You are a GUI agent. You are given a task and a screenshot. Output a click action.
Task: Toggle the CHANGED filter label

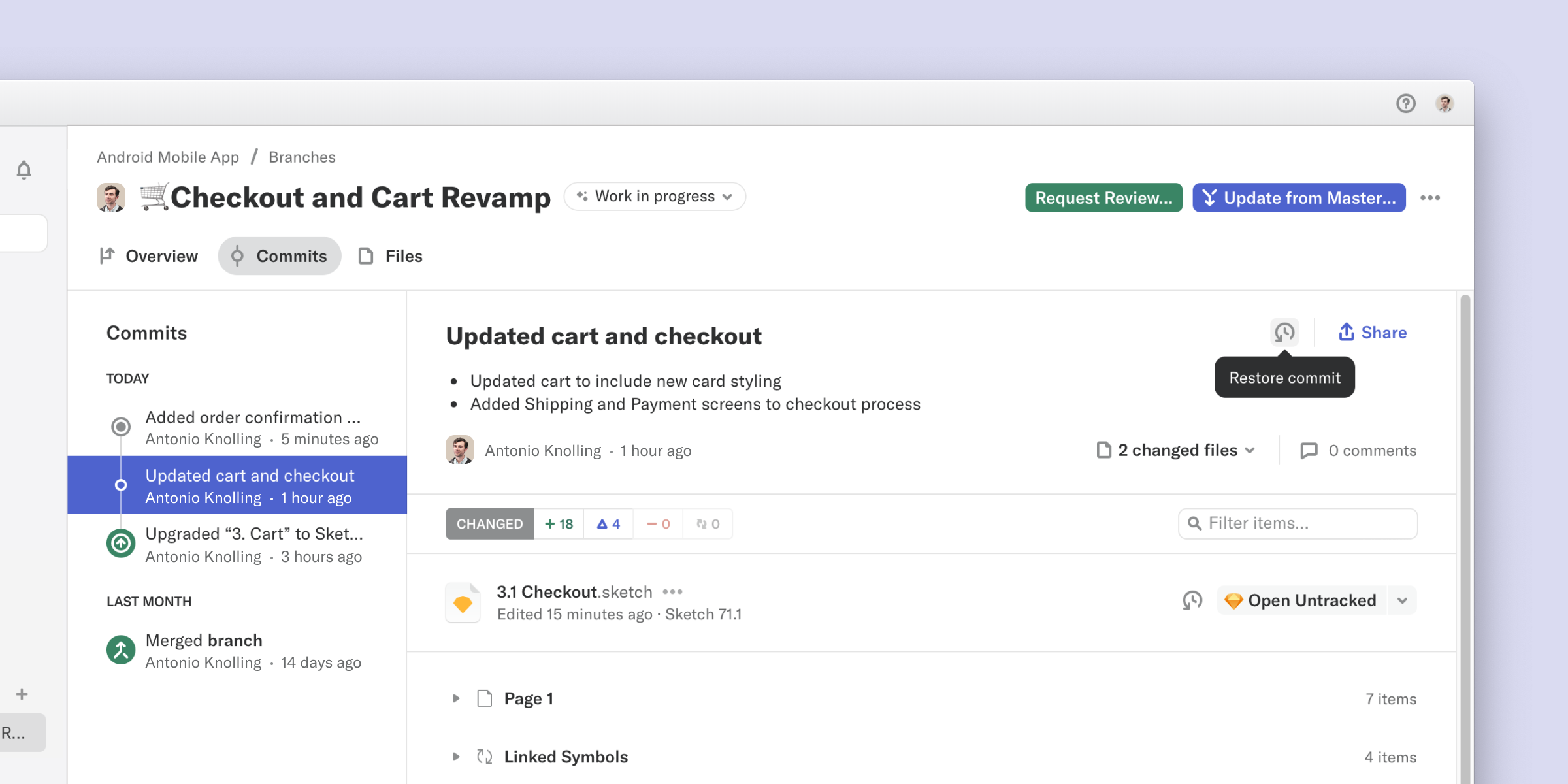point(490,524)
